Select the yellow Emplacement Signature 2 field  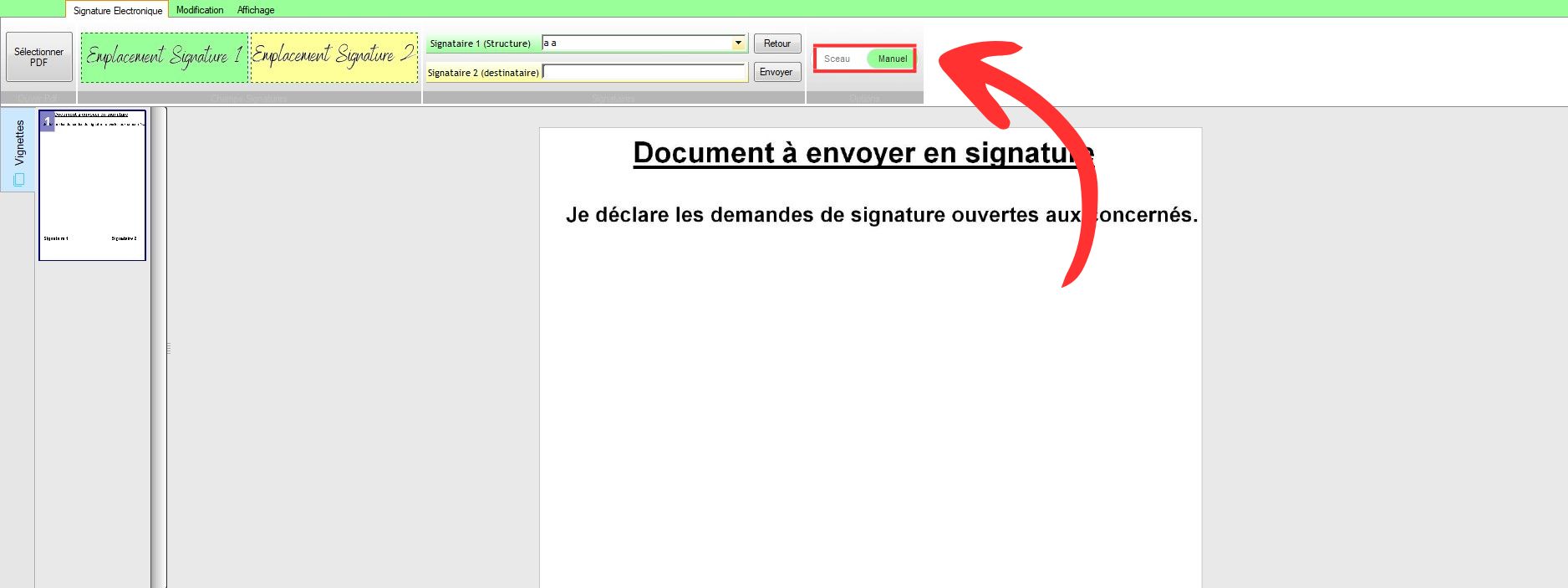pyautogui.click(x=333, y=57)
